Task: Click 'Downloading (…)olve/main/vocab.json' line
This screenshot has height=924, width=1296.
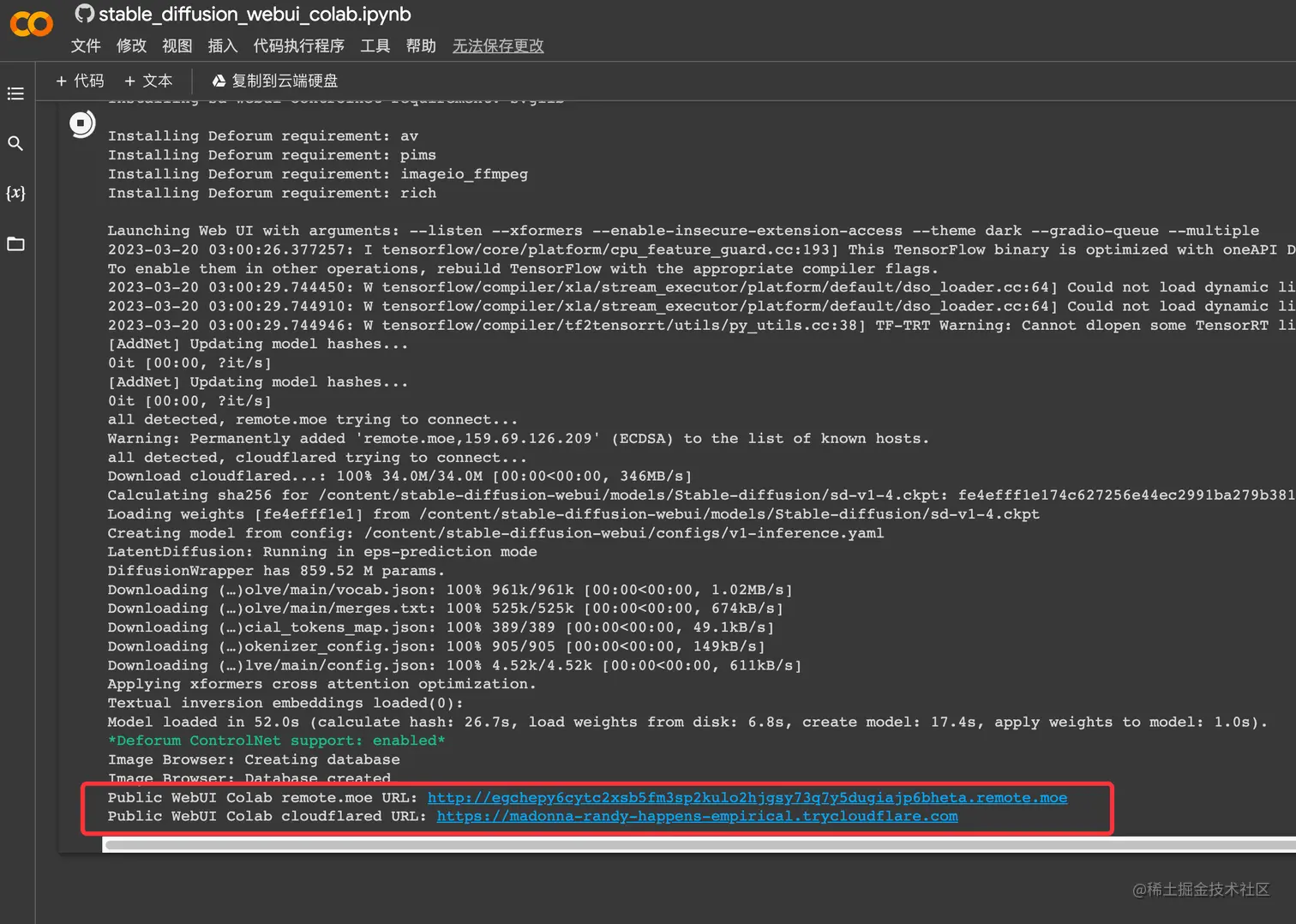Action: (450, 590)
